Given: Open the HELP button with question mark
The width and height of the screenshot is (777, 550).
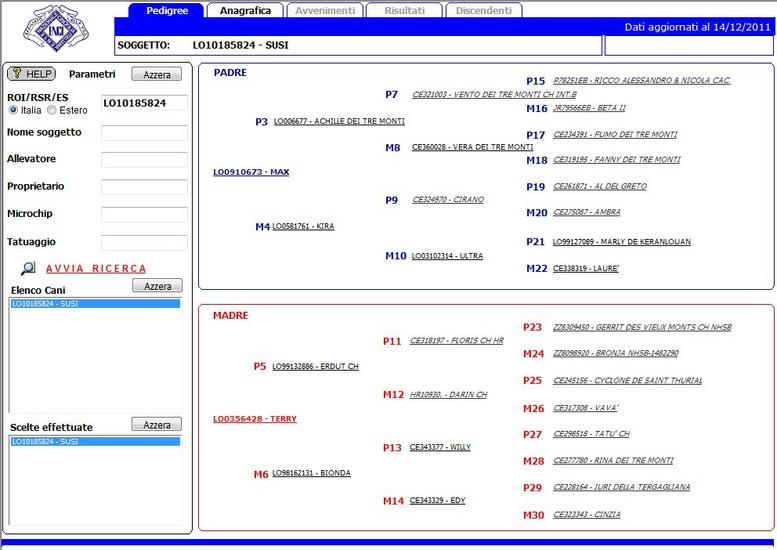Looking at the screenshot, I should 32,74.
